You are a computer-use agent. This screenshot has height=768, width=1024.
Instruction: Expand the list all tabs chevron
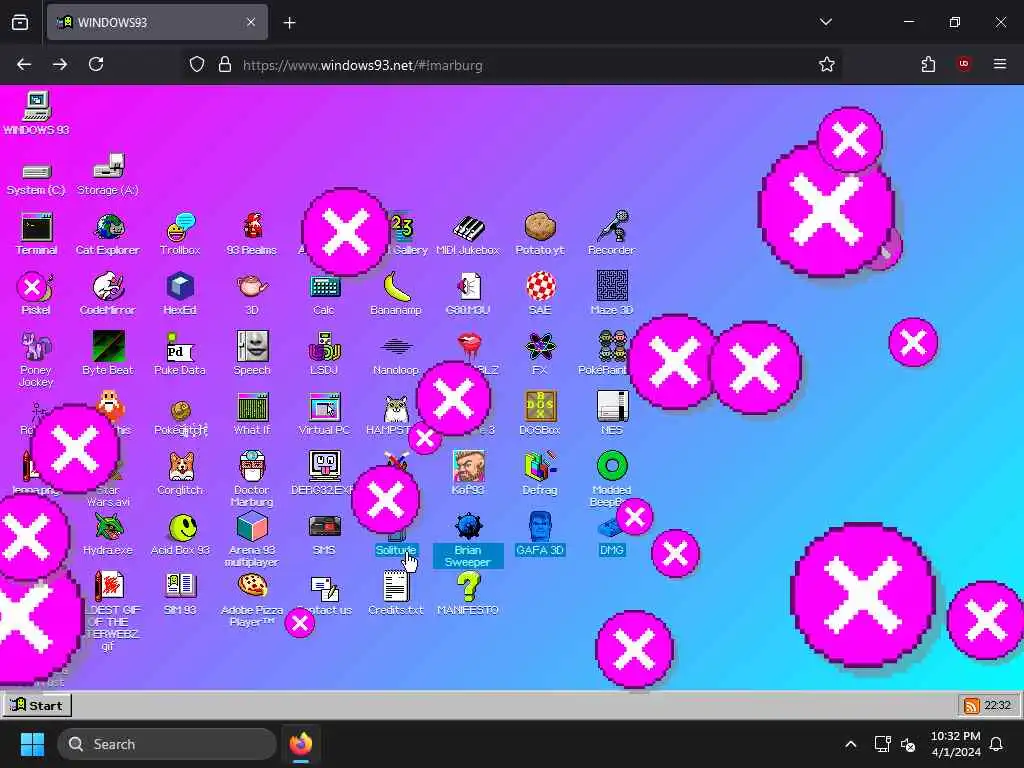pos(825,22)
